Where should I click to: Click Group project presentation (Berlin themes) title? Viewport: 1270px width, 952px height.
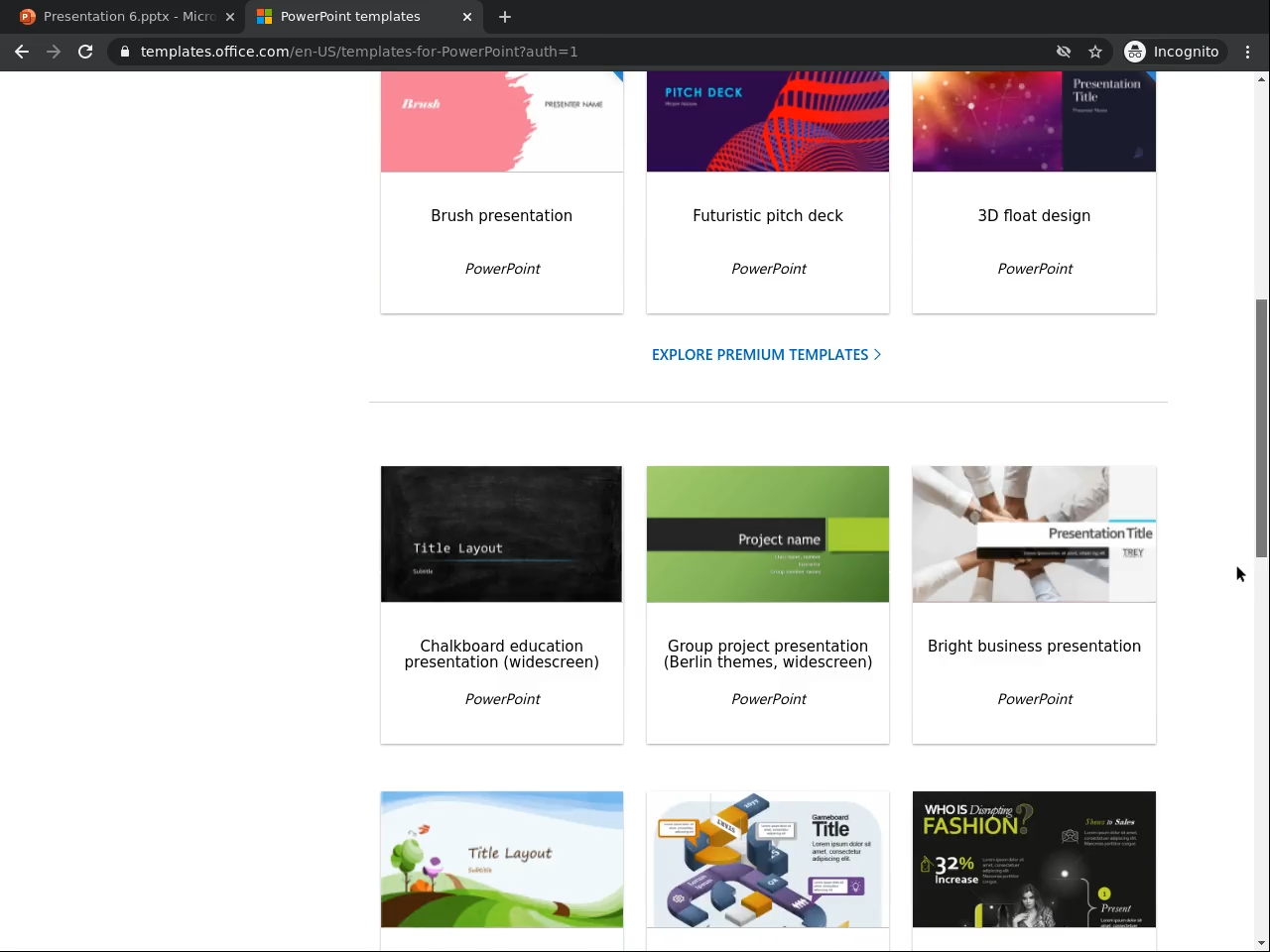(x=768, y=654)
